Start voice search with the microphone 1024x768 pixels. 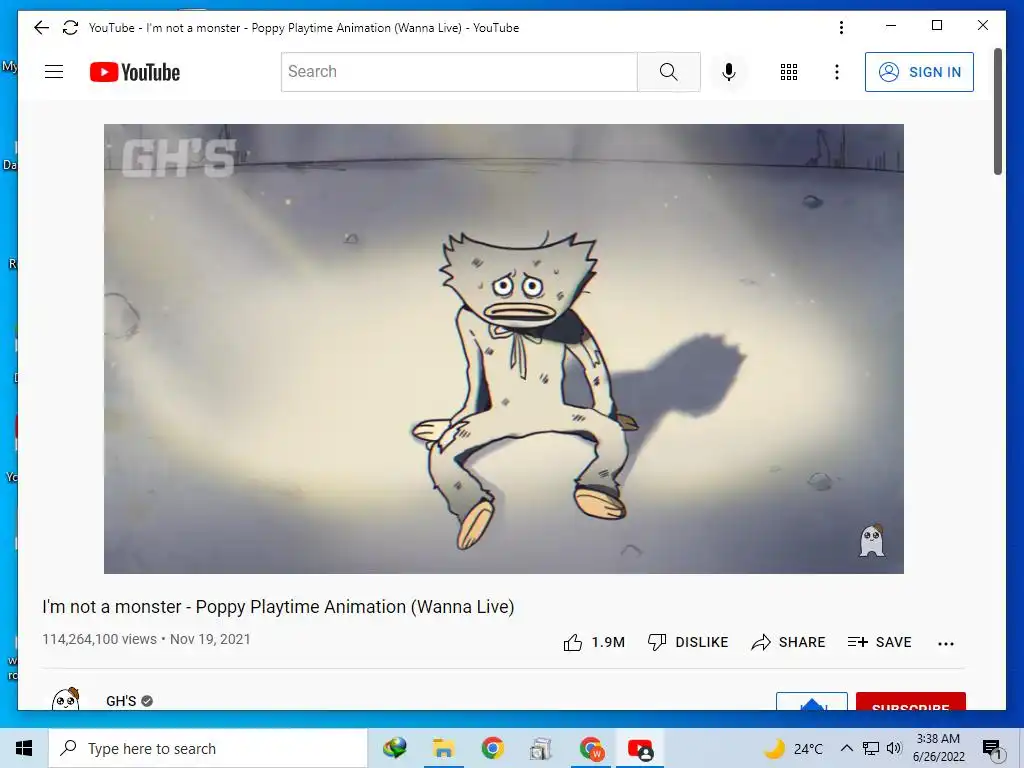pyautogui.click(x=729, y=72)
